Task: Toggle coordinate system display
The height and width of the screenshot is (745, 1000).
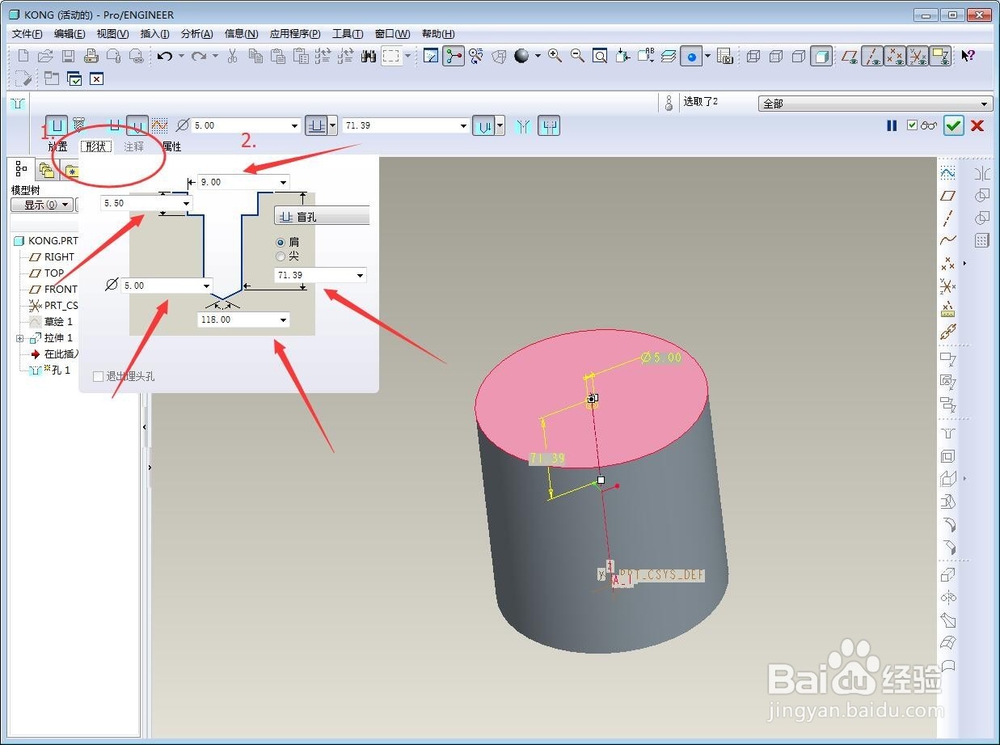Action: click(x=917, y=56)
